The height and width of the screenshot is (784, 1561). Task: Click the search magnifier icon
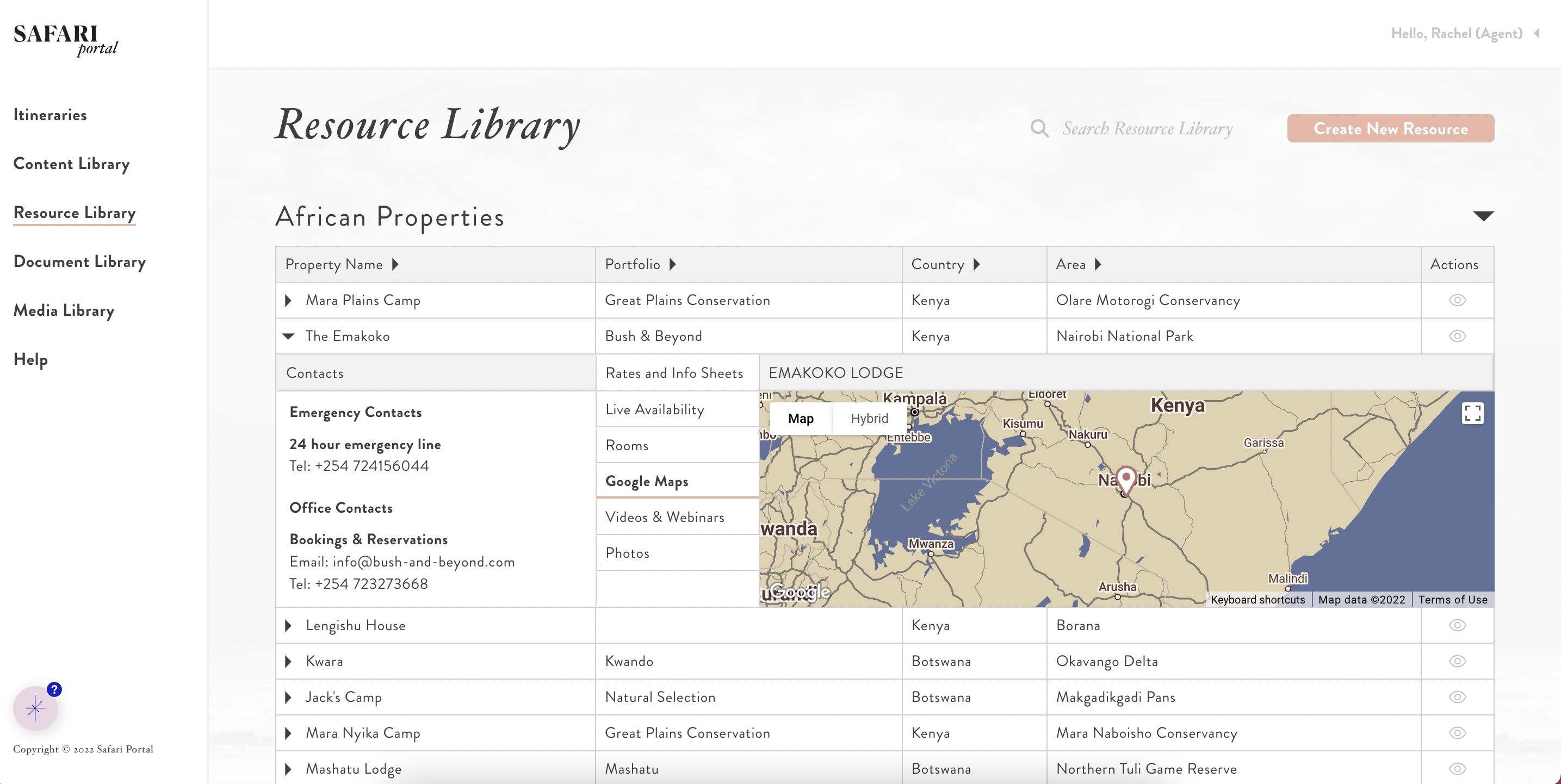1039,128
